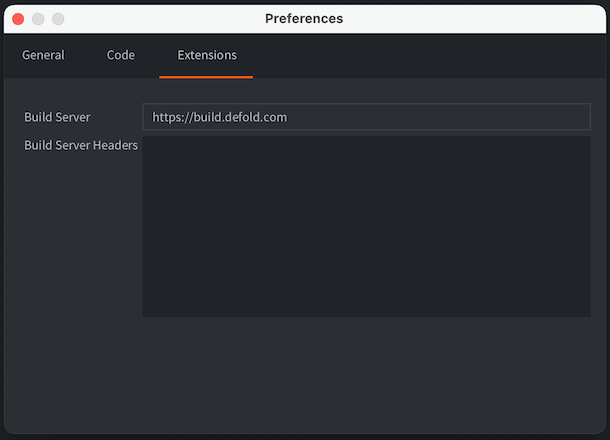Click the word "defold" in the server URL
The height and width of the screenshot is (440, 610).
[237, 117]
